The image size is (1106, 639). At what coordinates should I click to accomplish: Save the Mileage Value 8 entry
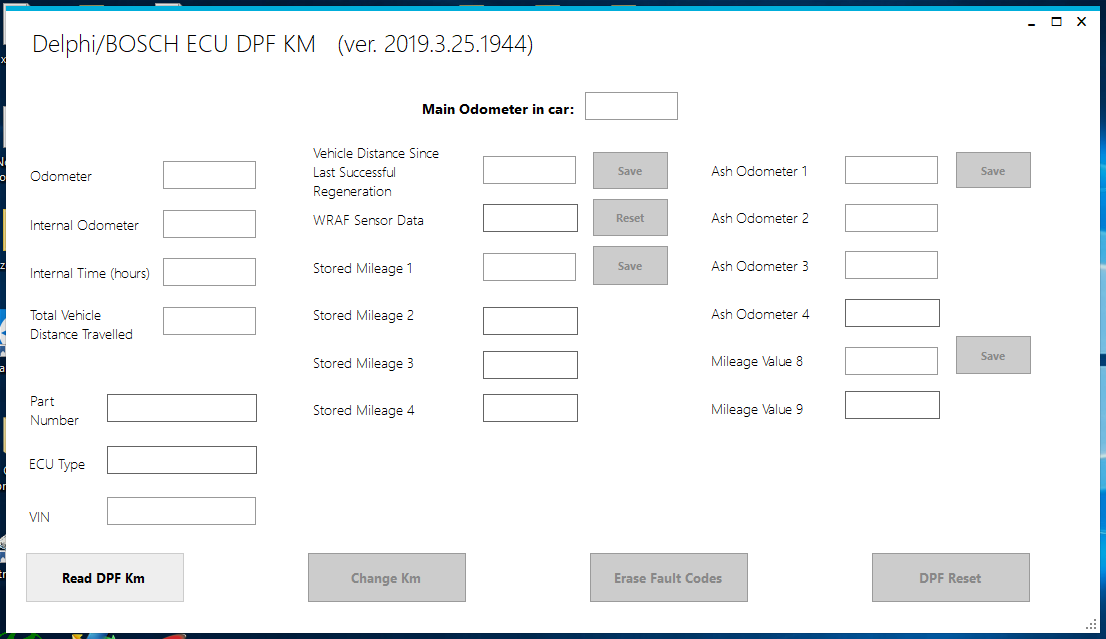993,355
